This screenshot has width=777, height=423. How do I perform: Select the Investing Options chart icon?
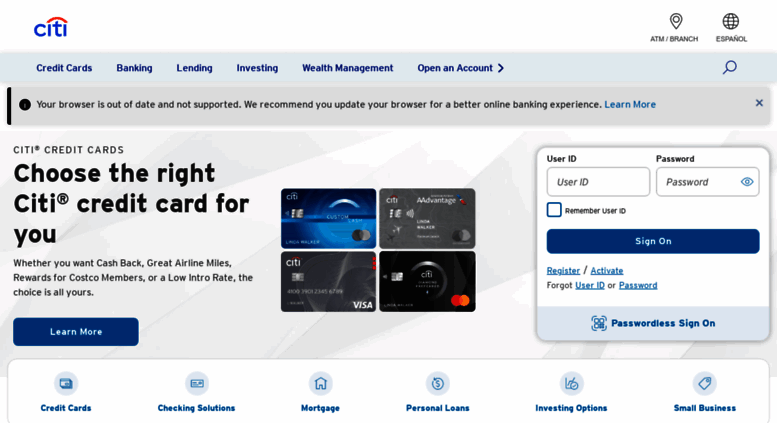(x=571, y=383)
